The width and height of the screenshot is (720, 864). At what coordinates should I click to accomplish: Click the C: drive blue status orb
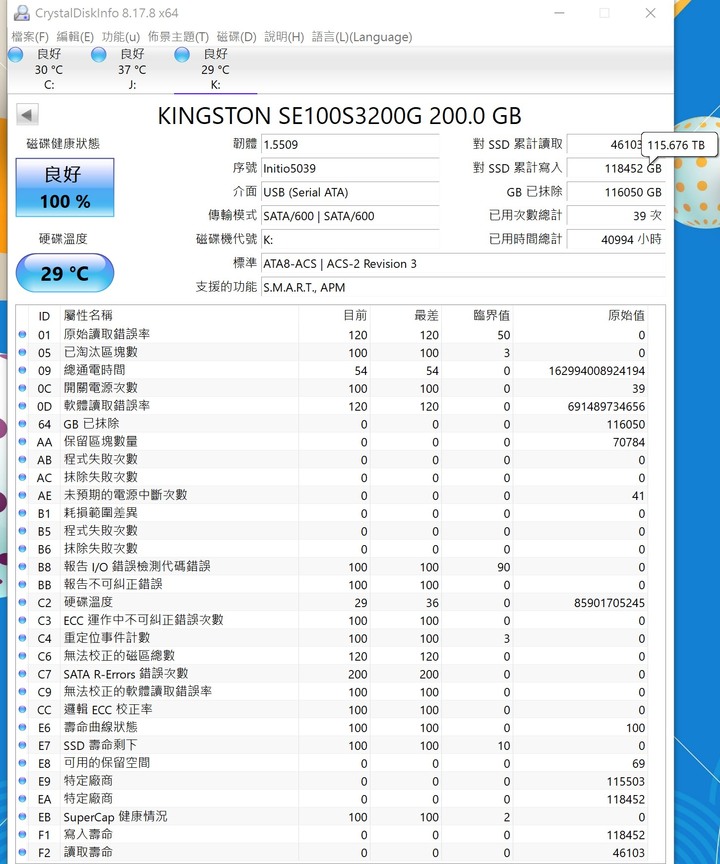pyautogui.click(x=15, y=55)
